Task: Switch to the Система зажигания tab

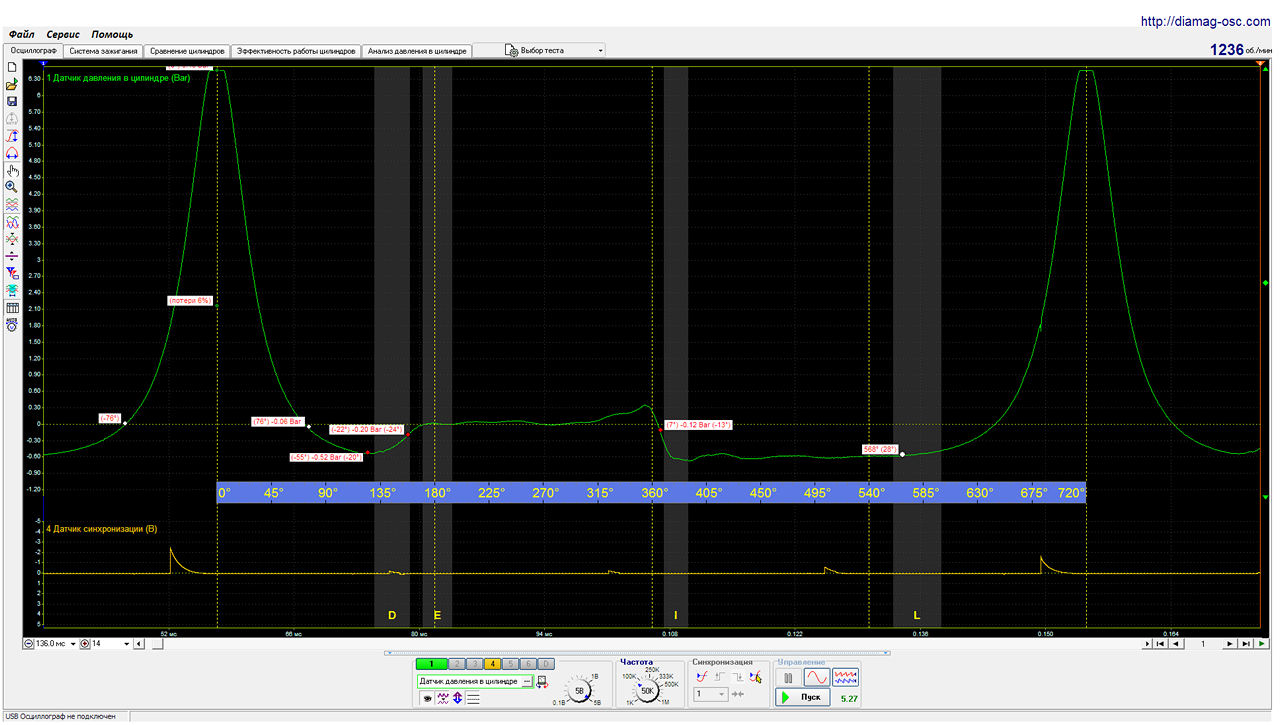Action: tap(104, 50)
